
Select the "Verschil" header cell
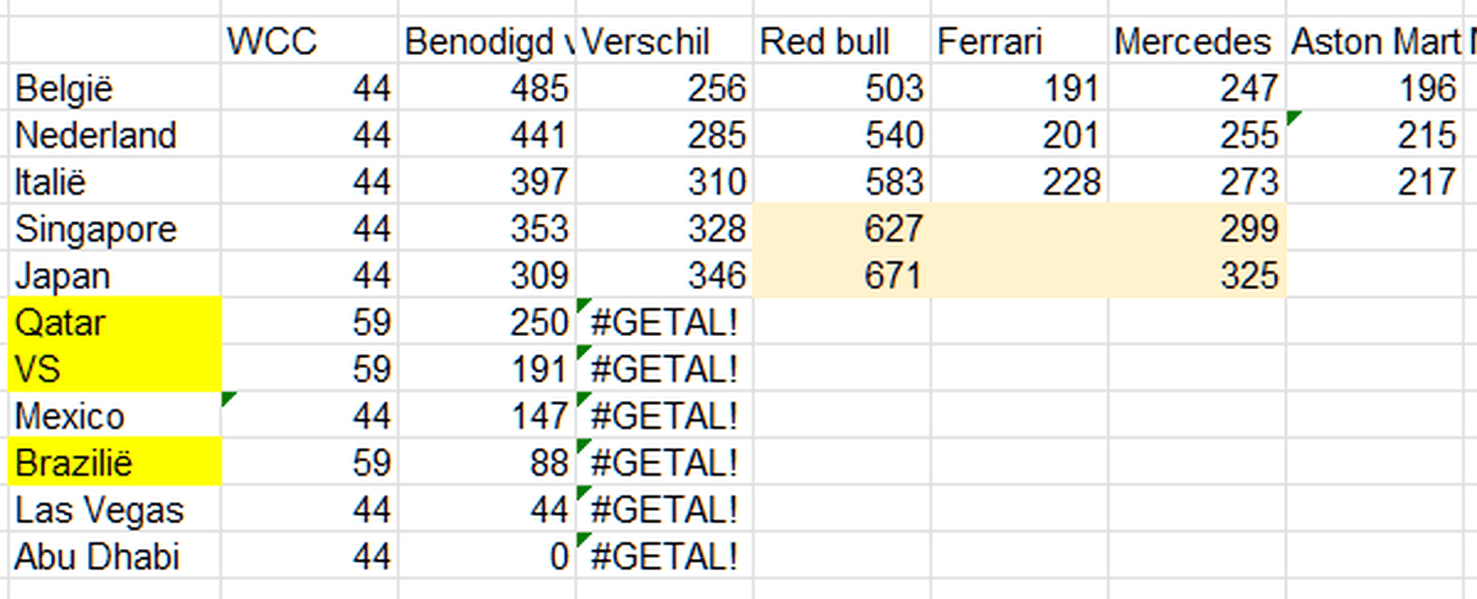pos(664,42)
